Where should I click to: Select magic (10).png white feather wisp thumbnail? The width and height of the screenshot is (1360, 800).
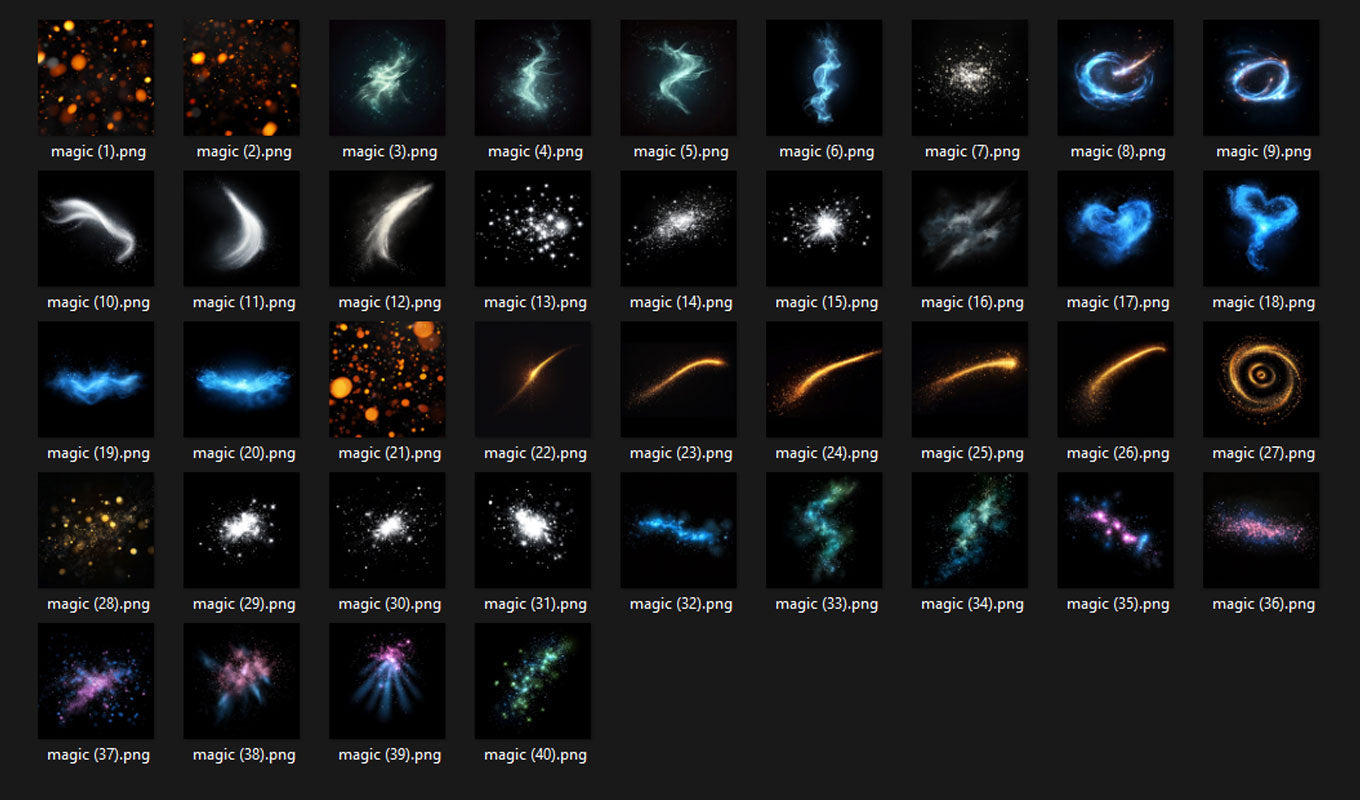click(96, 229)
